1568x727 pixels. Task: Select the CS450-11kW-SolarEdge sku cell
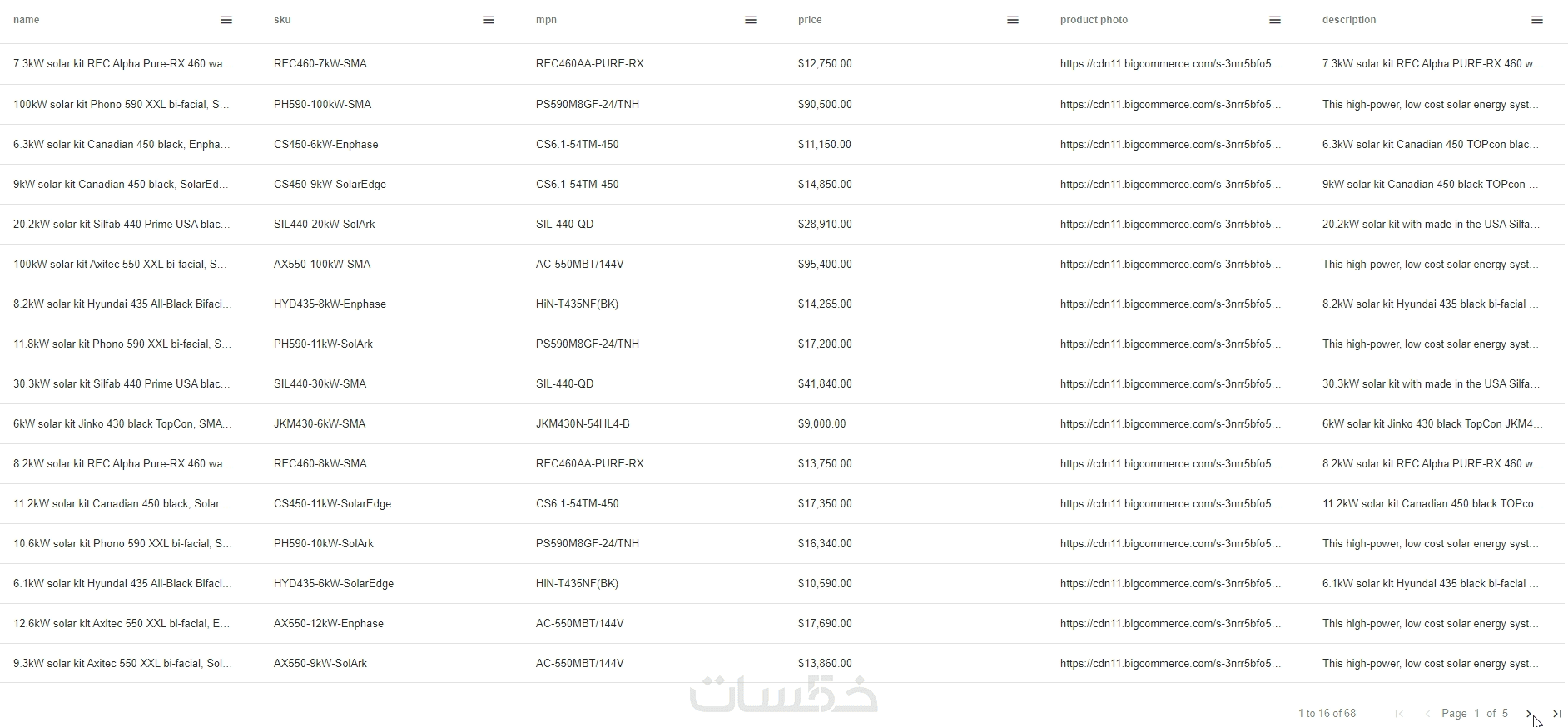click(x=332, y=503)
